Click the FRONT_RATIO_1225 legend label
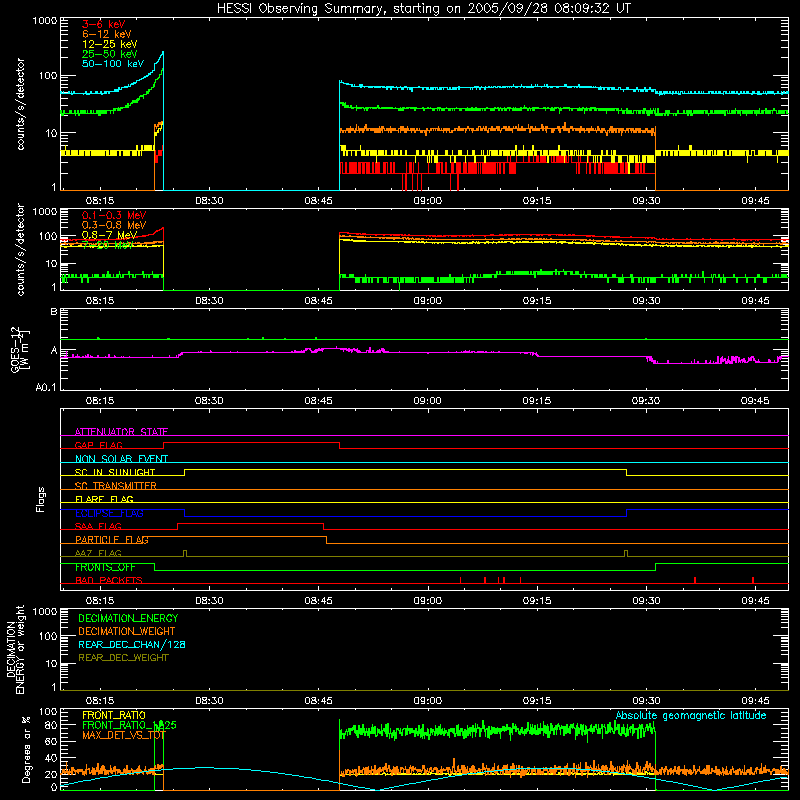 tap(129, 725)
